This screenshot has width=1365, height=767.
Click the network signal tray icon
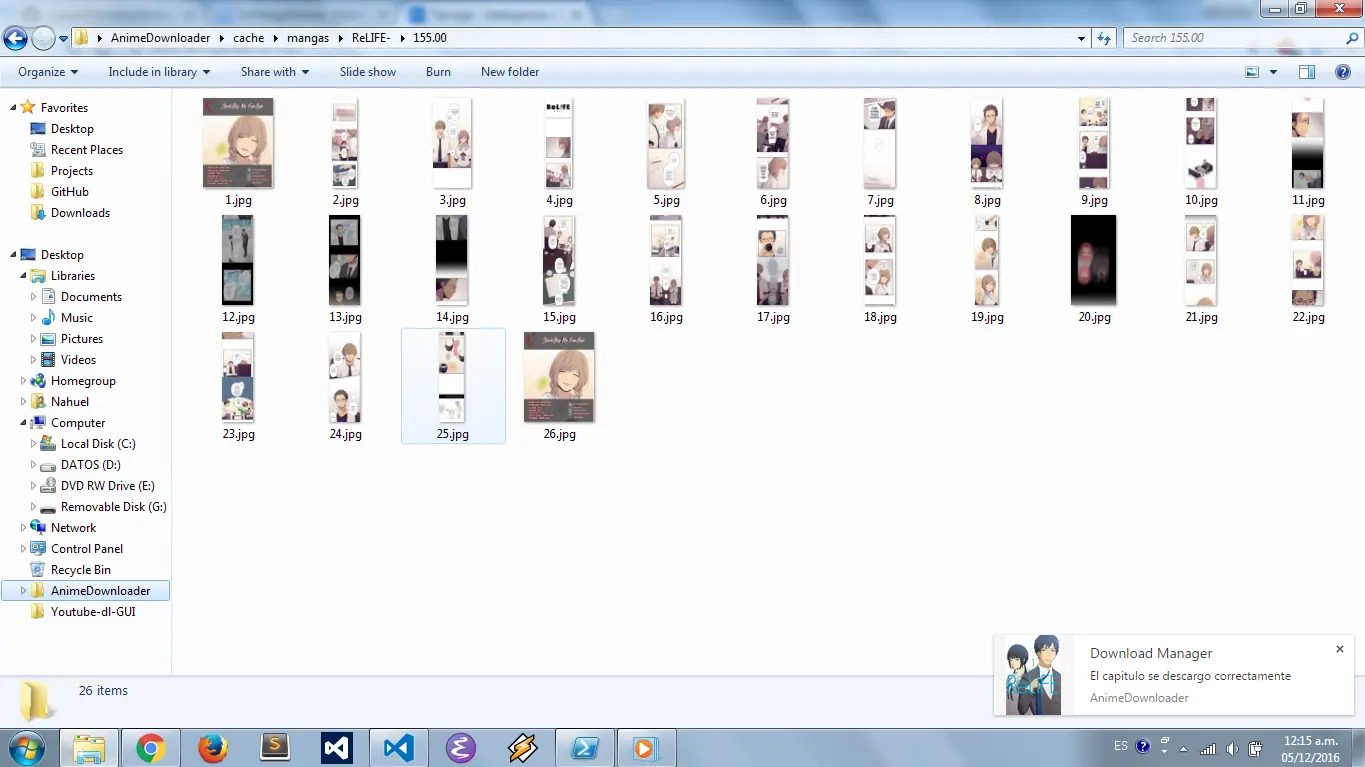click(x=1208, y=749)
